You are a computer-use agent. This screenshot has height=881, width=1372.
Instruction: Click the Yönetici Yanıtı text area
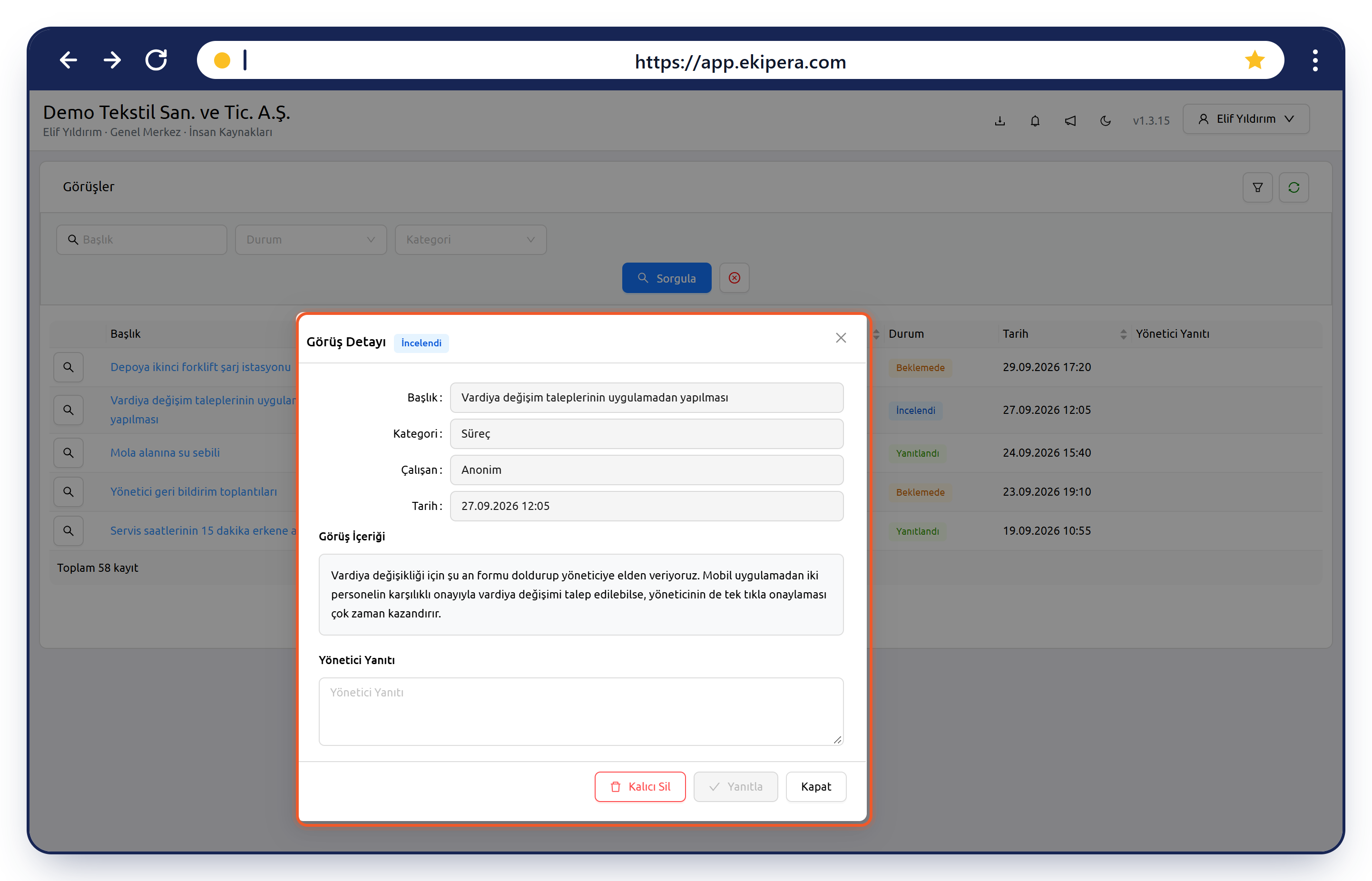point(580,711)
